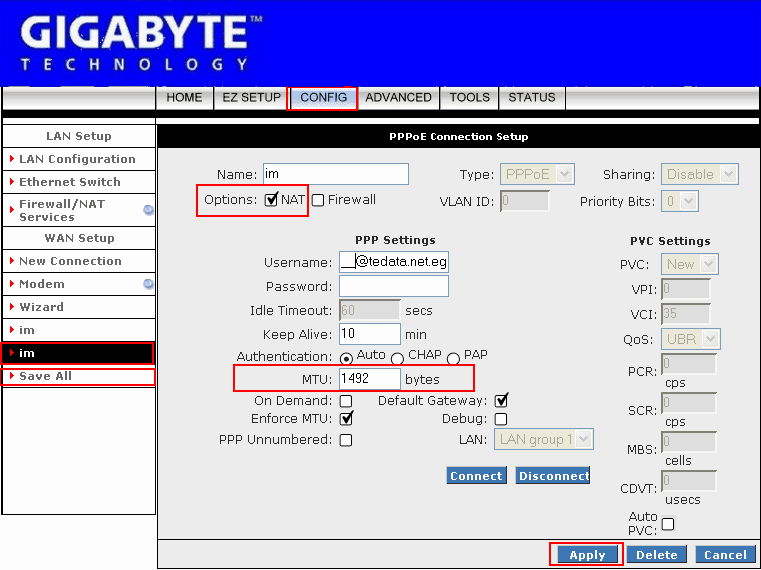Open New Connection in sidebar
The image size is (761, 570).
tap(79, 261)
